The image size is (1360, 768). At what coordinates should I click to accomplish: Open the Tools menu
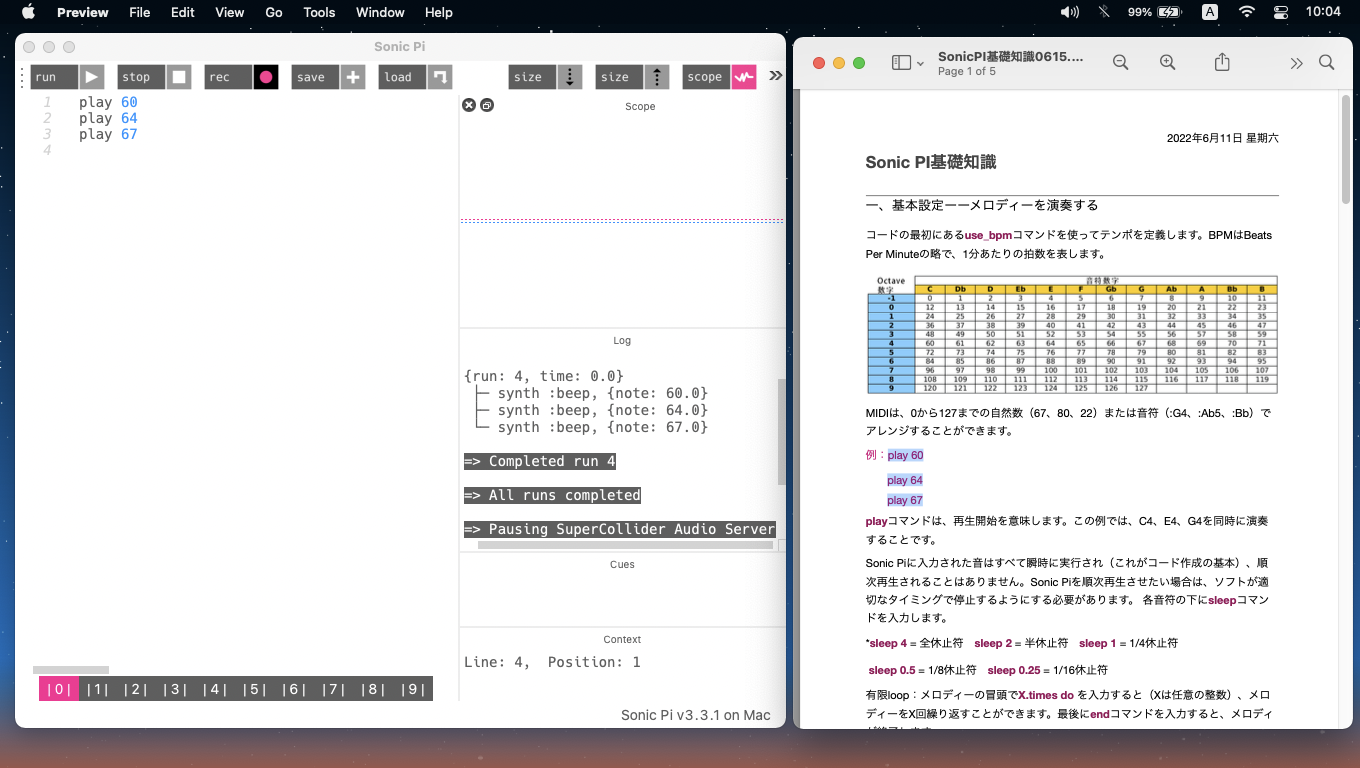[x=319, y=12]
